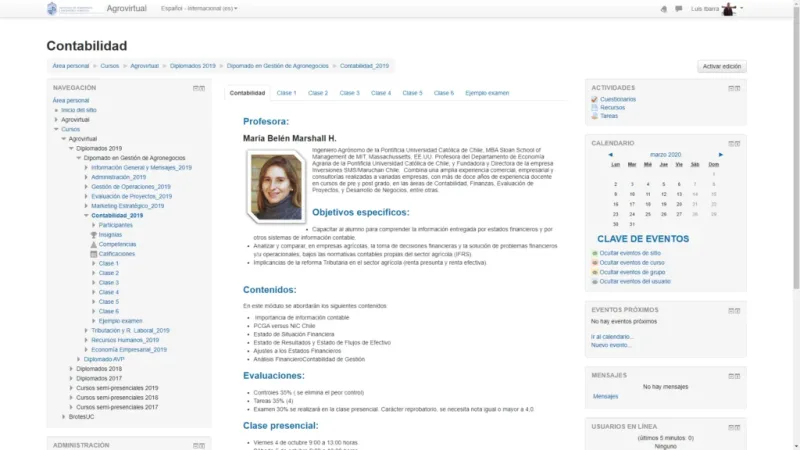Click the Agrovirtual site title
Viewport: 800px width, 450px height.
(127, 9)
